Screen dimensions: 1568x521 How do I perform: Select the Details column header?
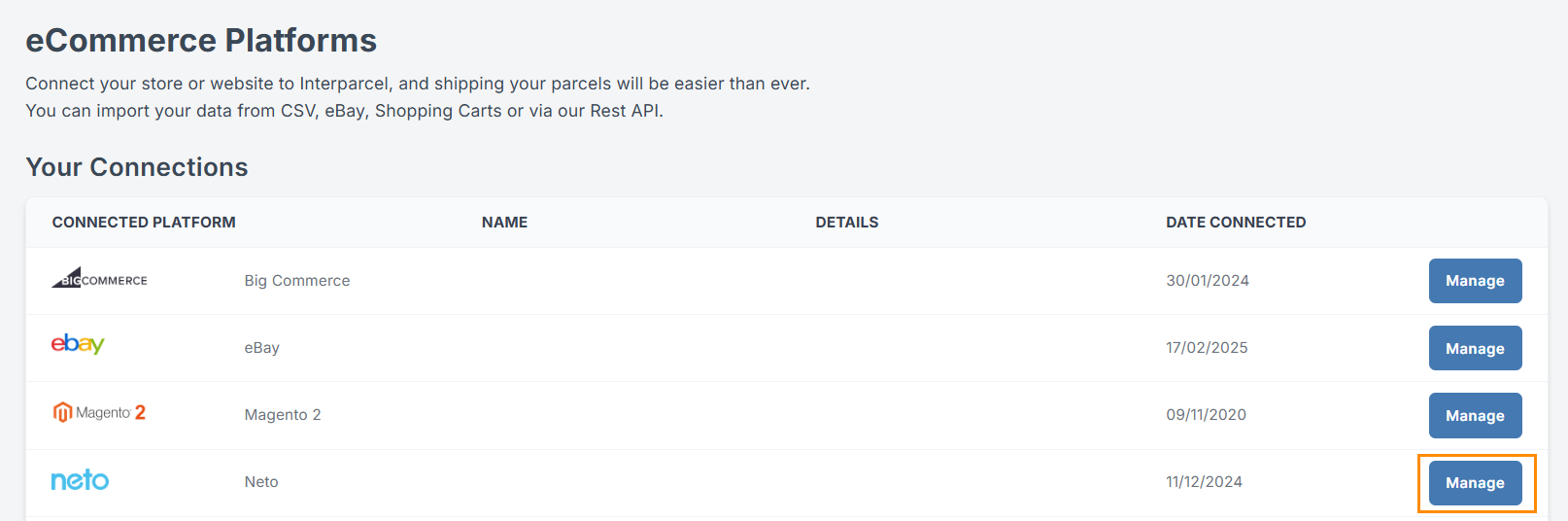846,223
